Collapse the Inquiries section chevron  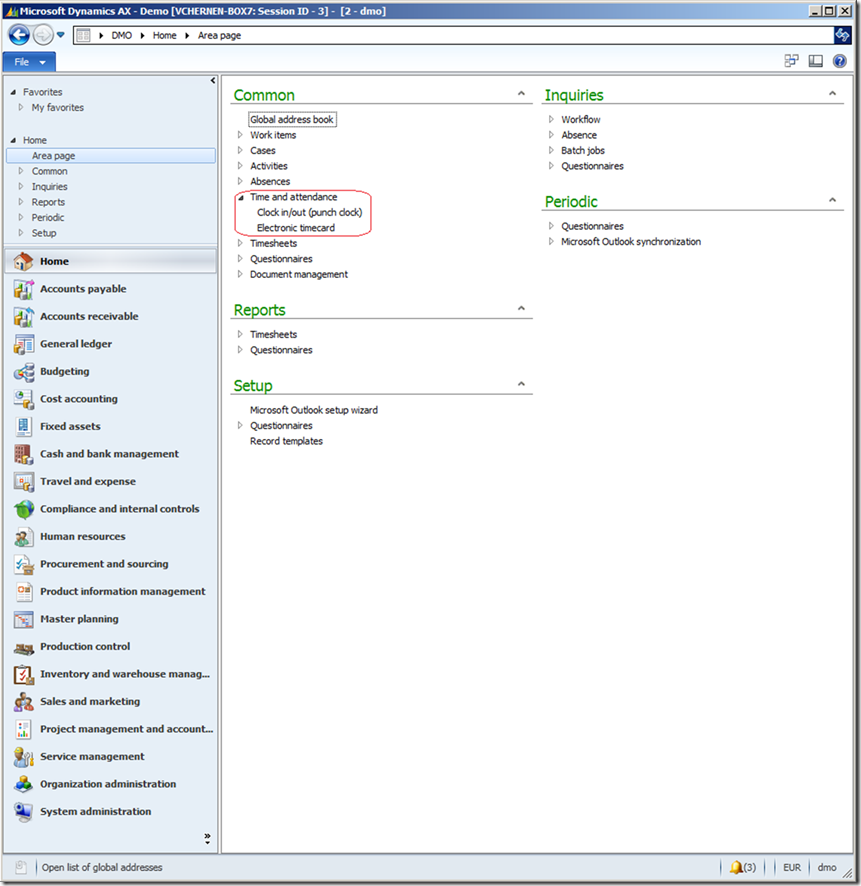pyautogui.click(x=832, y=94)
